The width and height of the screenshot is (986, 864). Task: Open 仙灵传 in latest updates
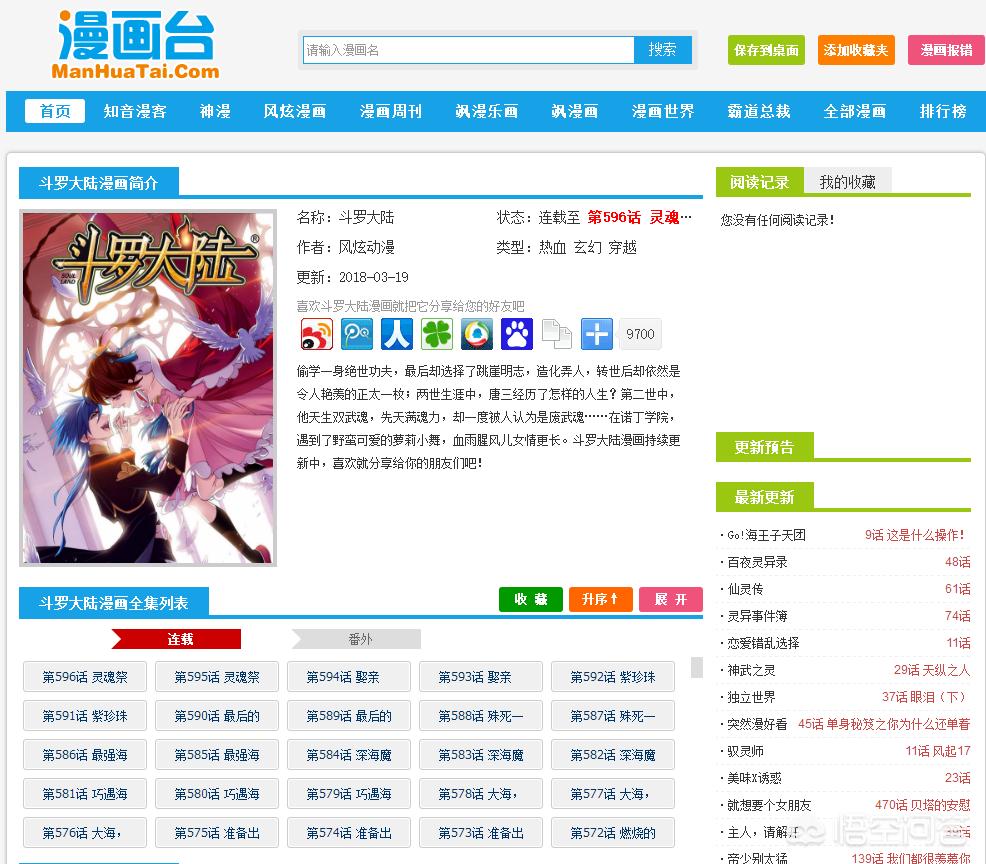click(x=745, y=589)
